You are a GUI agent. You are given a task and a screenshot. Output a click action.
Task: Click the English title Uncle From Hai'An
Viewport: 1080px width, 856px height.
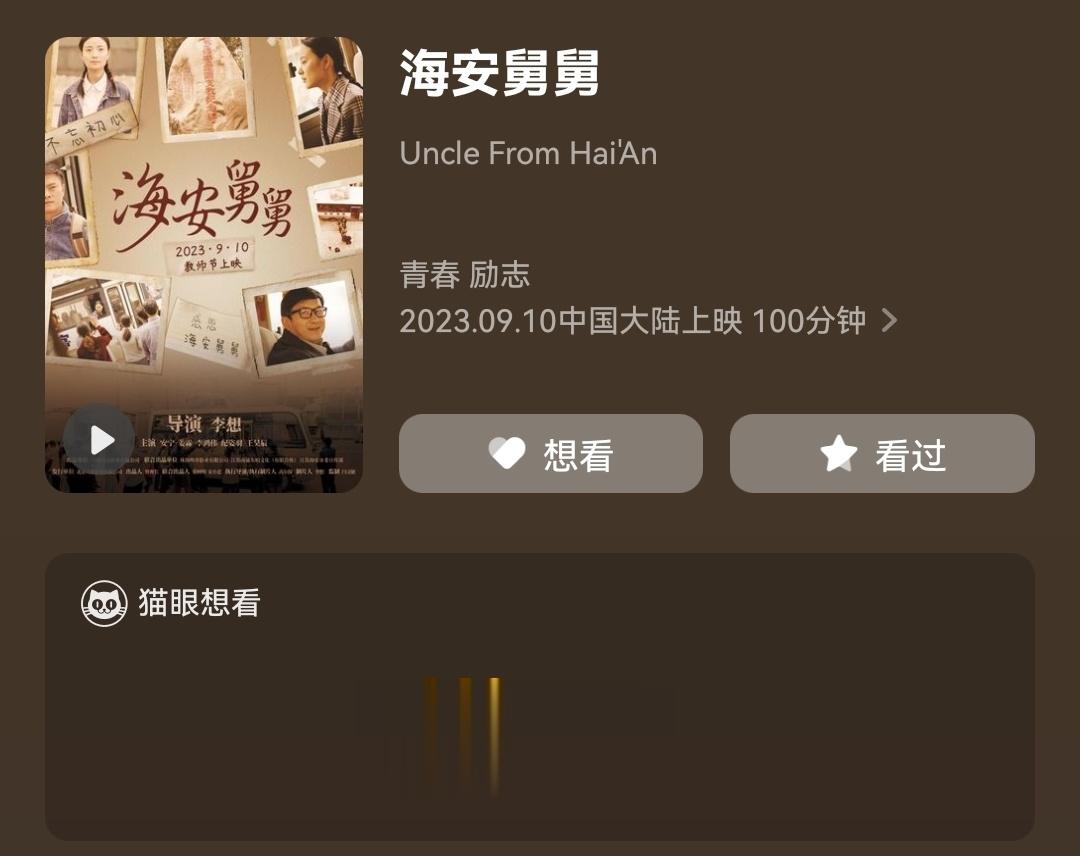(x=528, y=153)
